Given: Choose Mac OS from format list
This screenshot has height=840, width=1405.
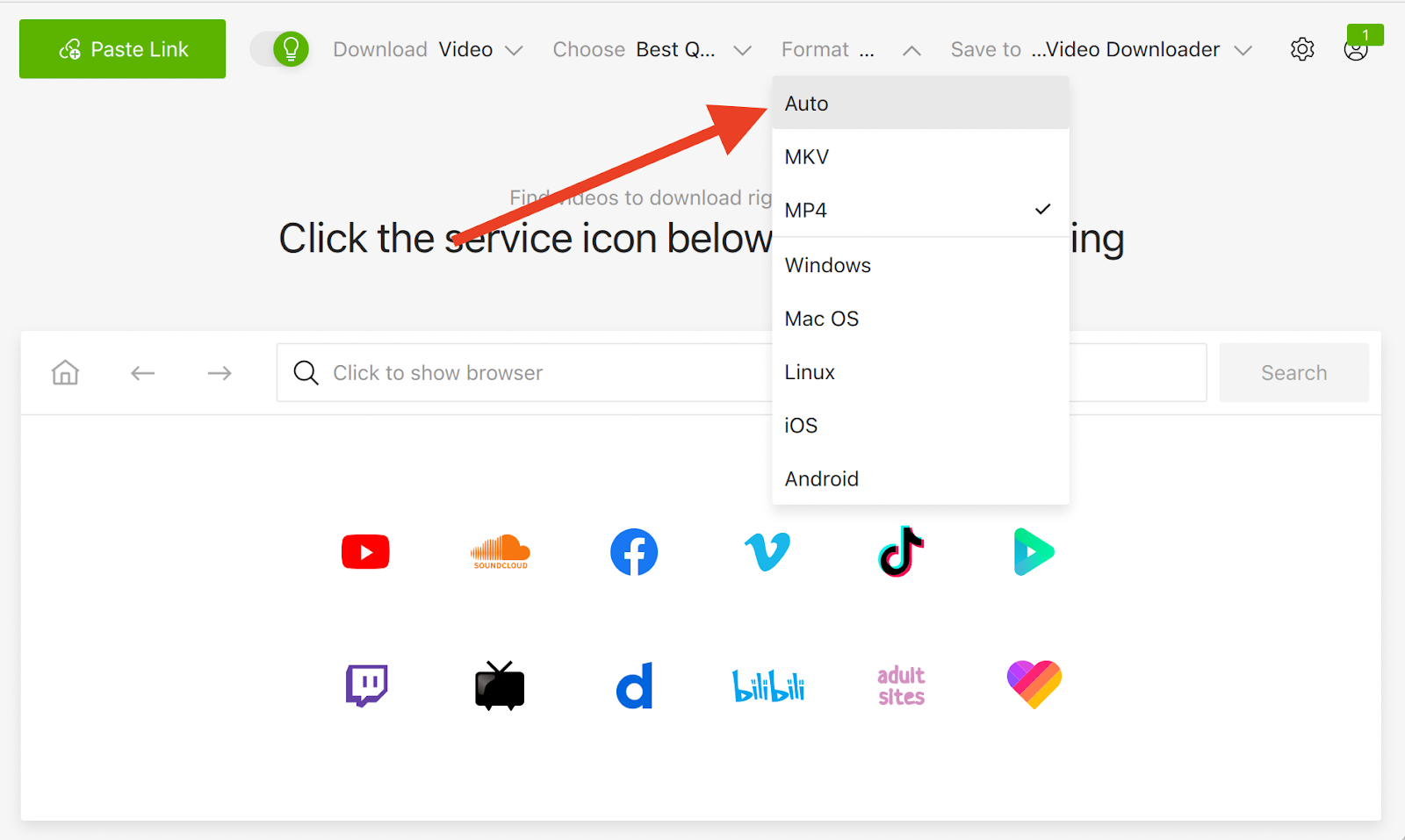Looking at the screenshot, I should pyautogui.click(x=920, y=319).
